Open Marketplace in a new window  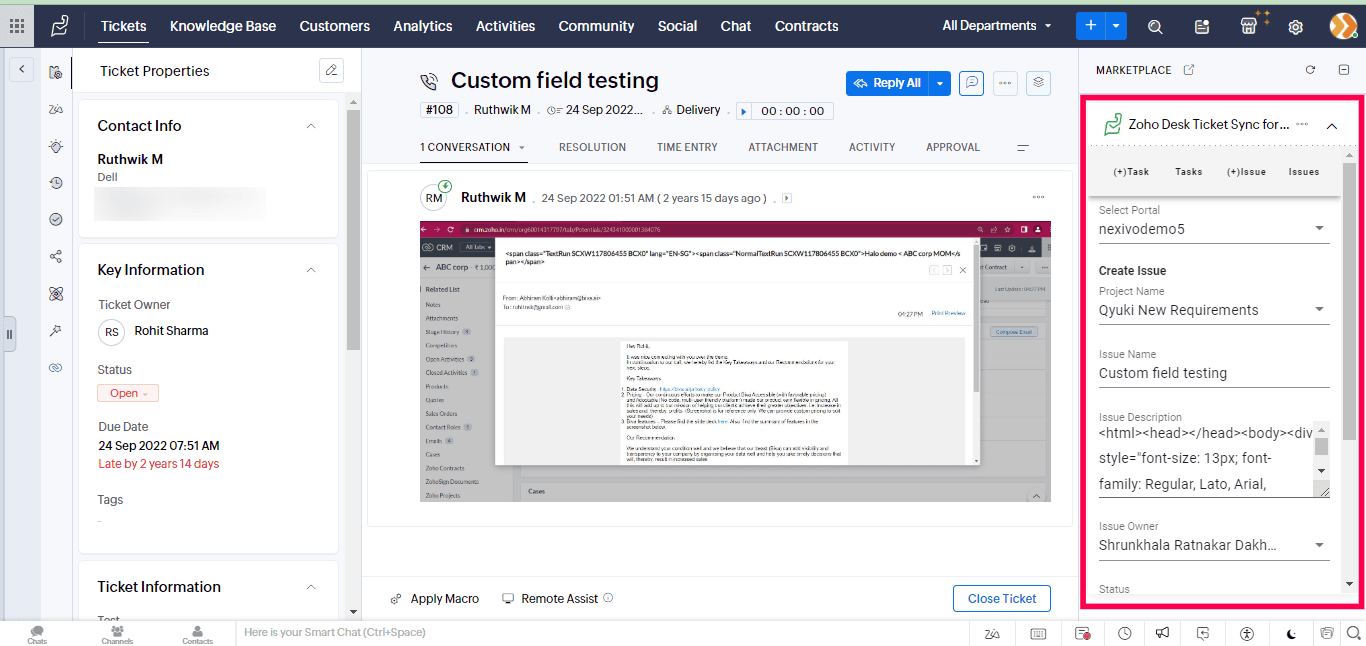click(1189, 70)
